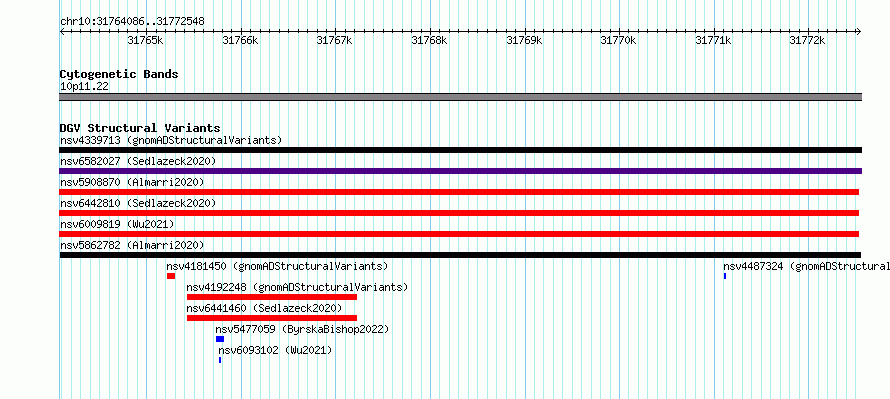Viewport: 890px width, 399px height.
Task: Click the nsv6441460 (Sedlazeck2020) label
Action: click(x=265, y=308)
